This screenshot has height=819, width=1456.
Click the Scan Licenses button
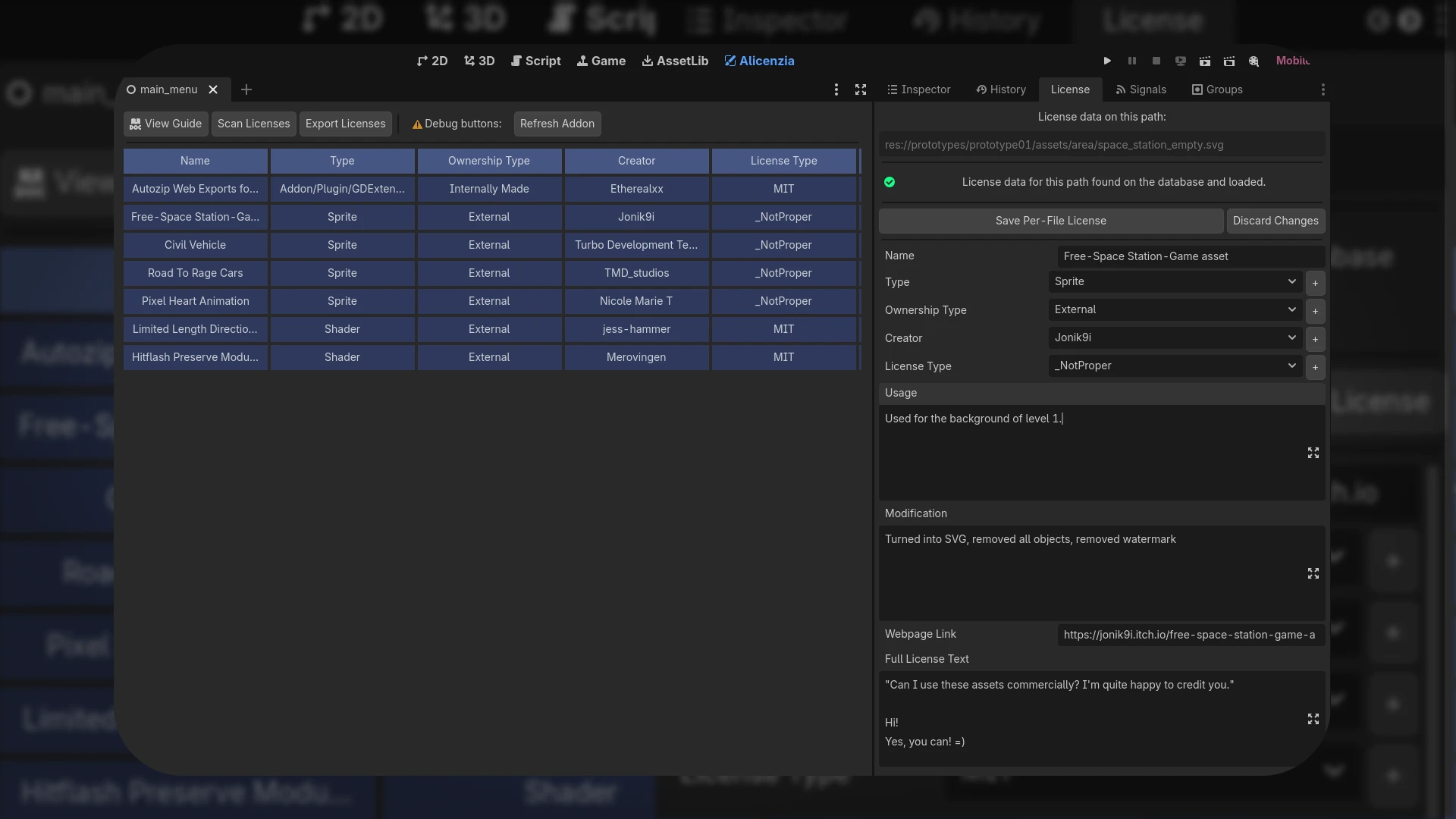[254, 124]
